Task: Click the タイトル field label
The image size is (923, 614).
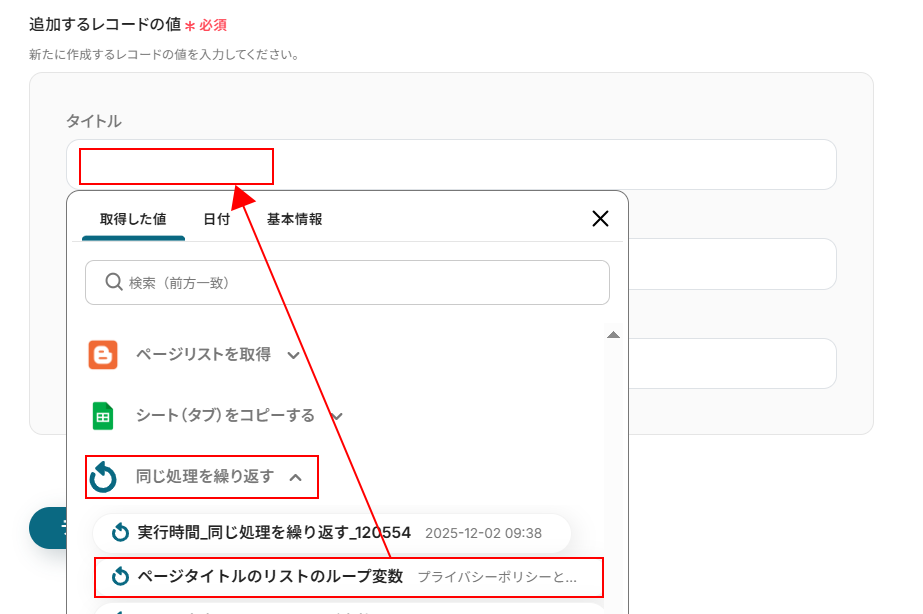Action: (94, 121)
